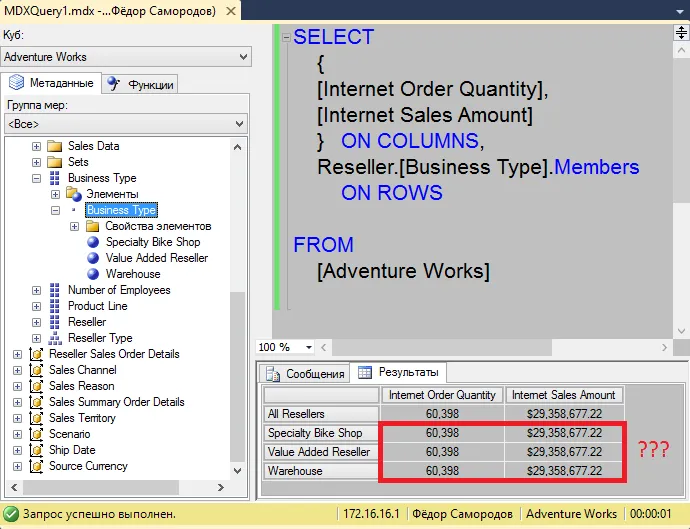Expand the Sales Channel dimension

(18, 371)
